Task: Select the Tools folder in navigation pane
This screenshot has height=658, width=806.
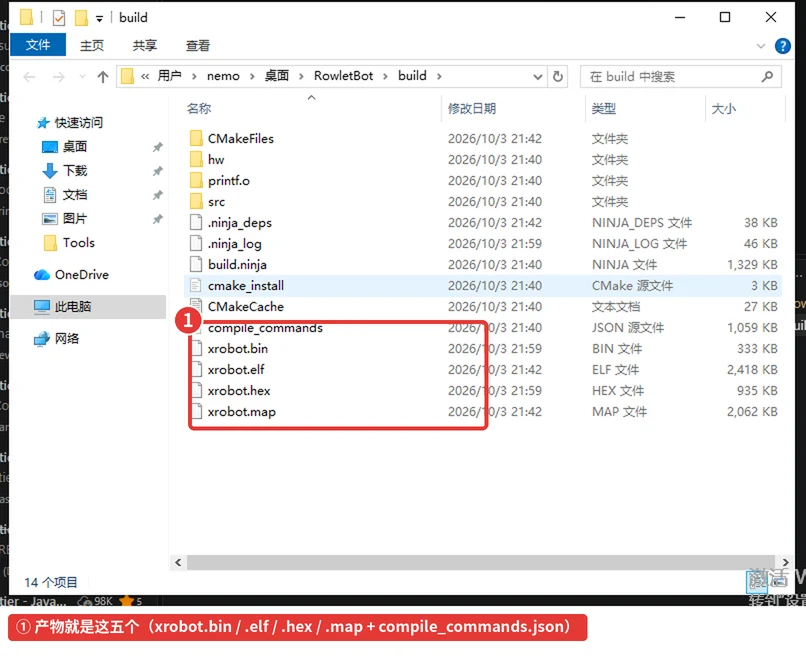Action: tap(79, 243)
